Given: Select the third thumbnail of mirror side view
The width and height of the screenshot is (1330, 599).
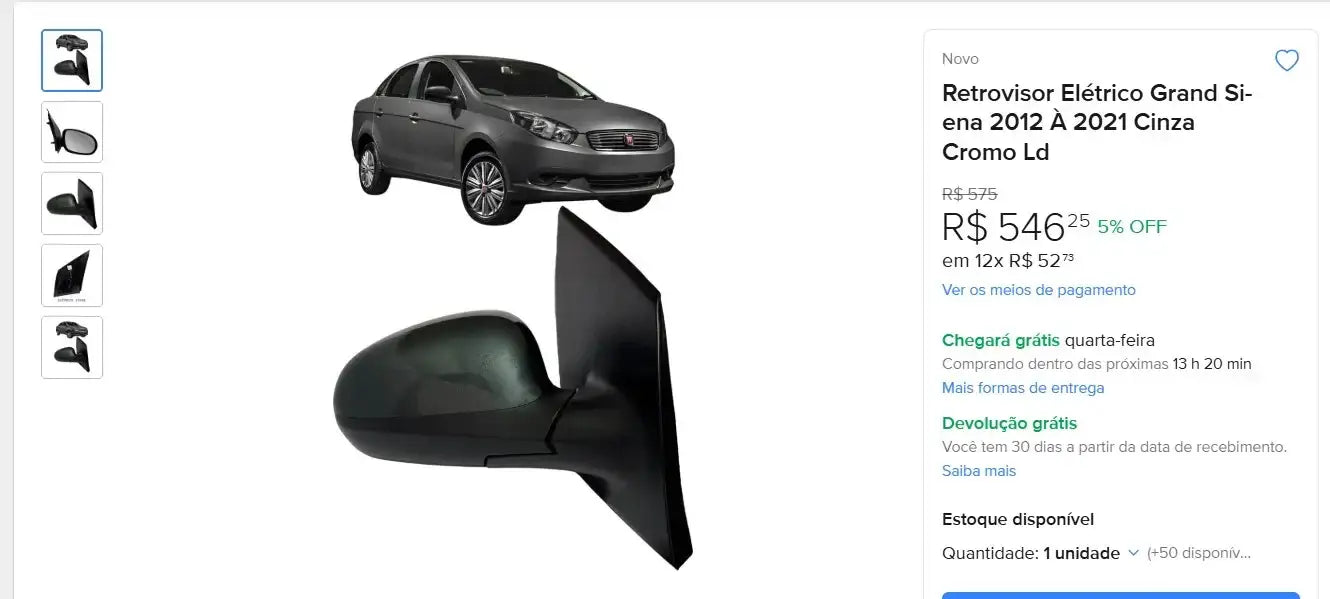Looking at the screenshot, I should click(72, 204).
